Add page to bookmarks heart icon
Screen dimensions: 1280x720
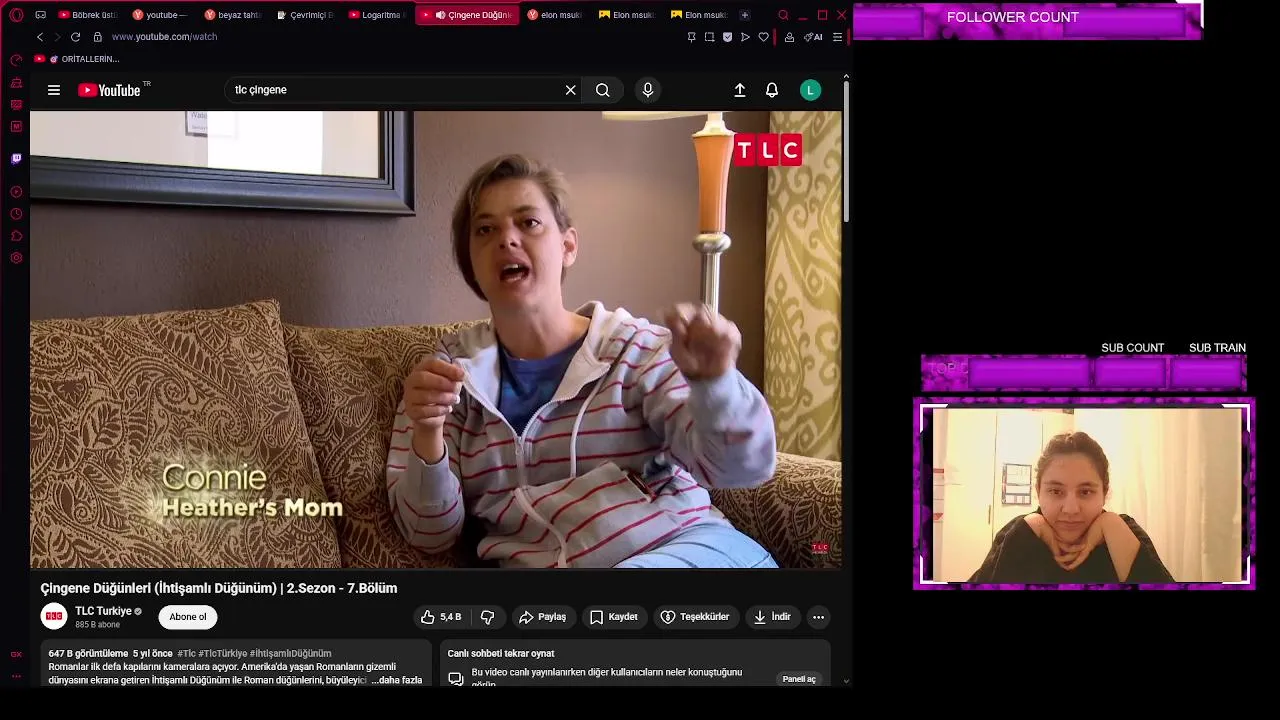point(764,37)
